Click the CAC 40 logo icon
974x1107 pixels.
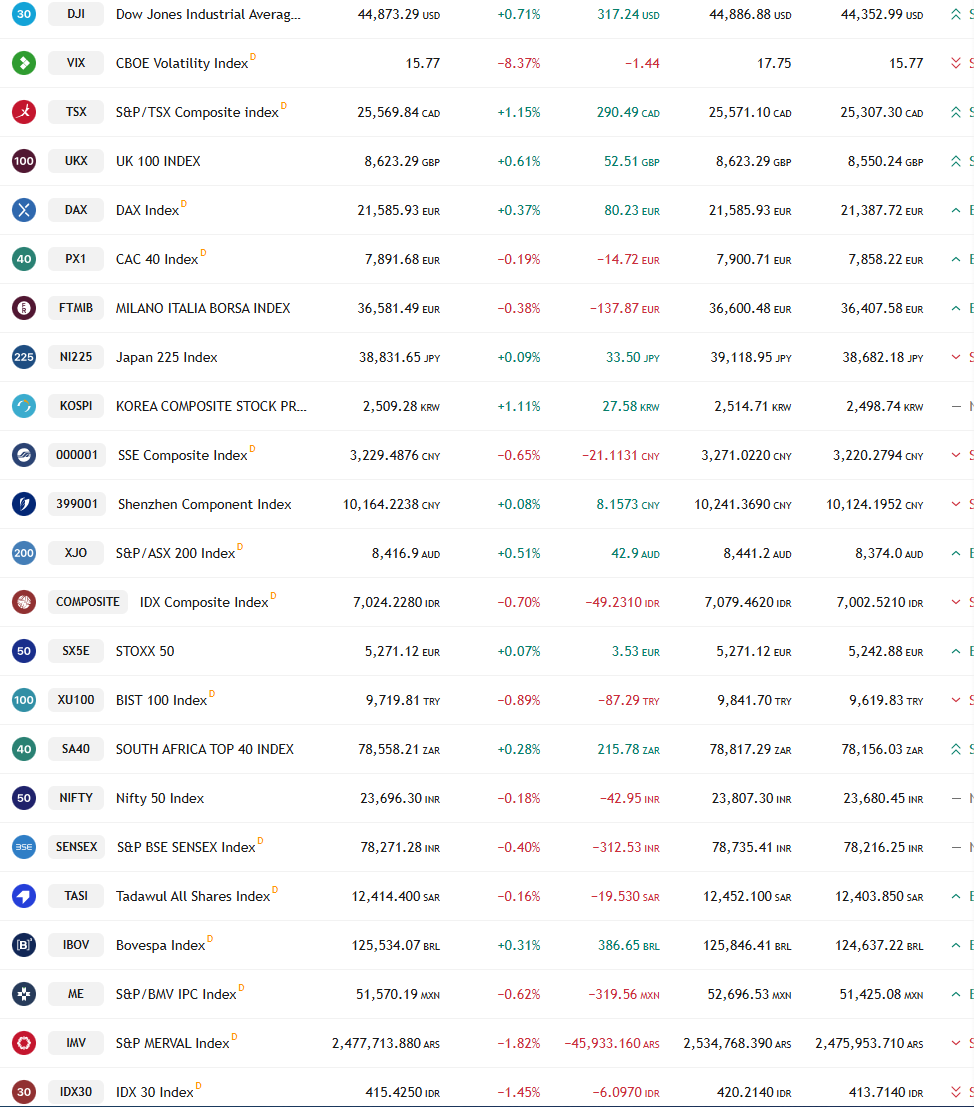pyautogui.click(x=24, y=259)
